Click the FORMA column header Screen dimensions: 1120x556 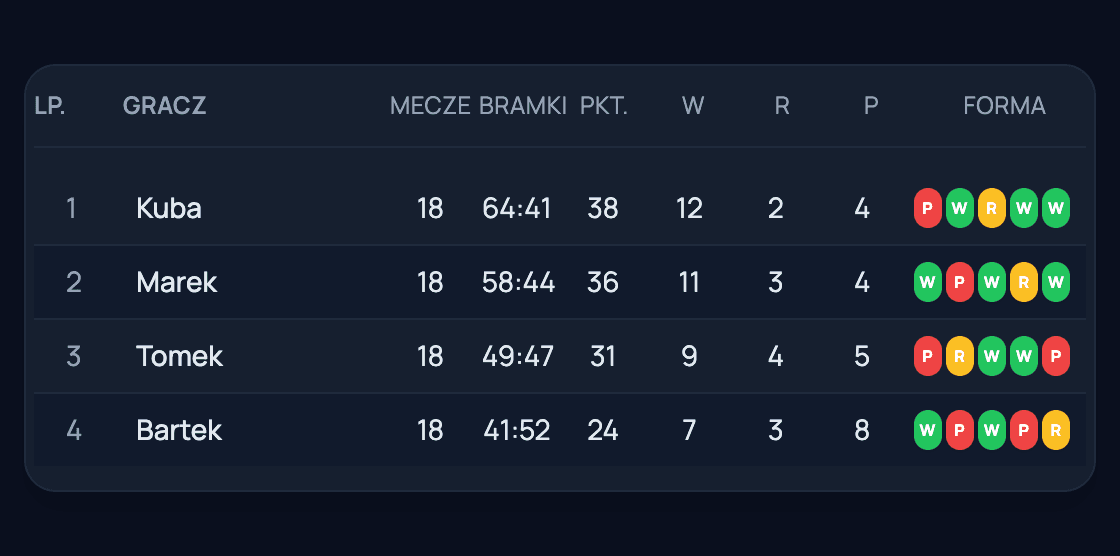1004,106
